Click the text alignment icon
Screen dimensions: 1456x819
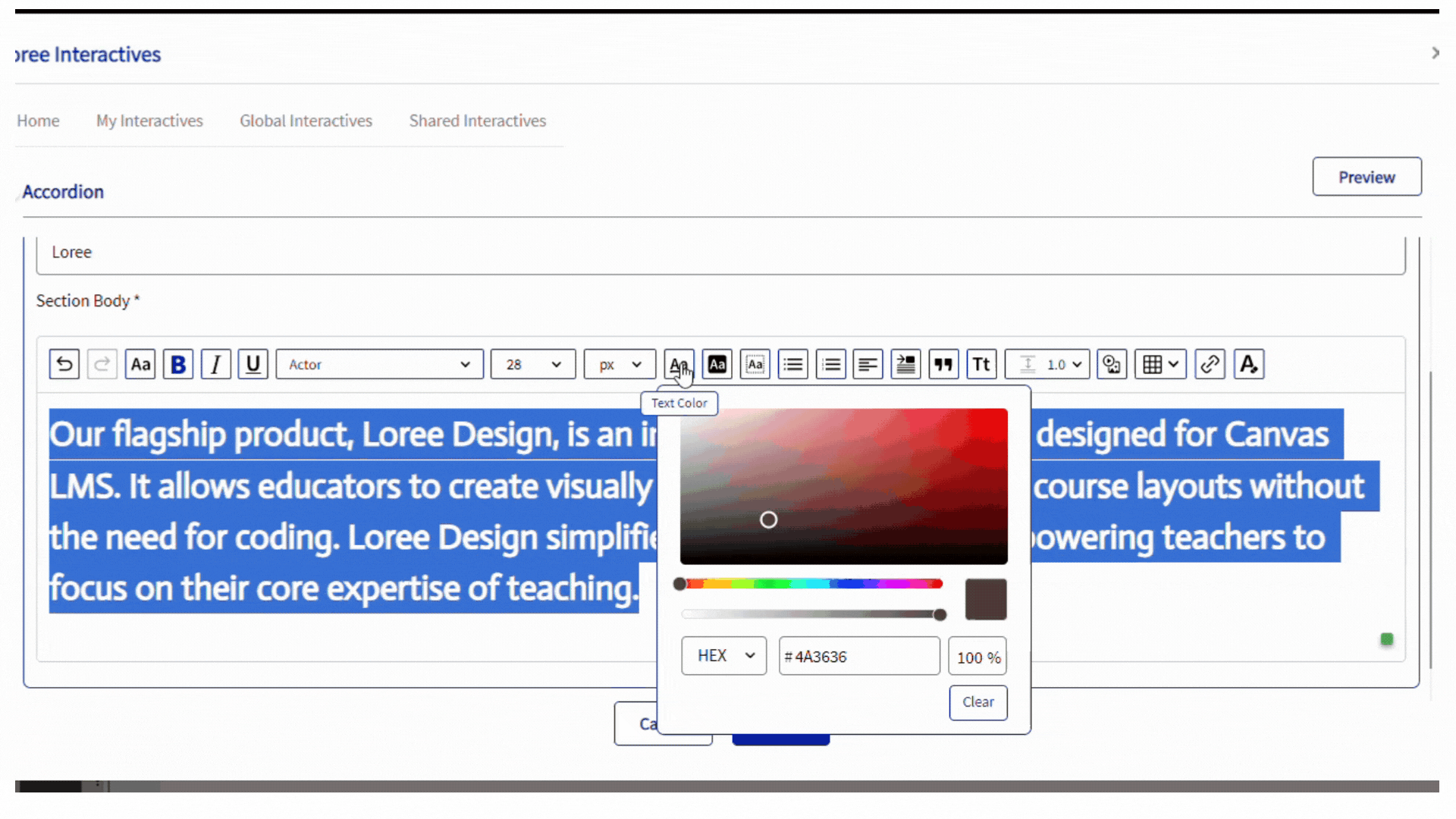(868, 365)
